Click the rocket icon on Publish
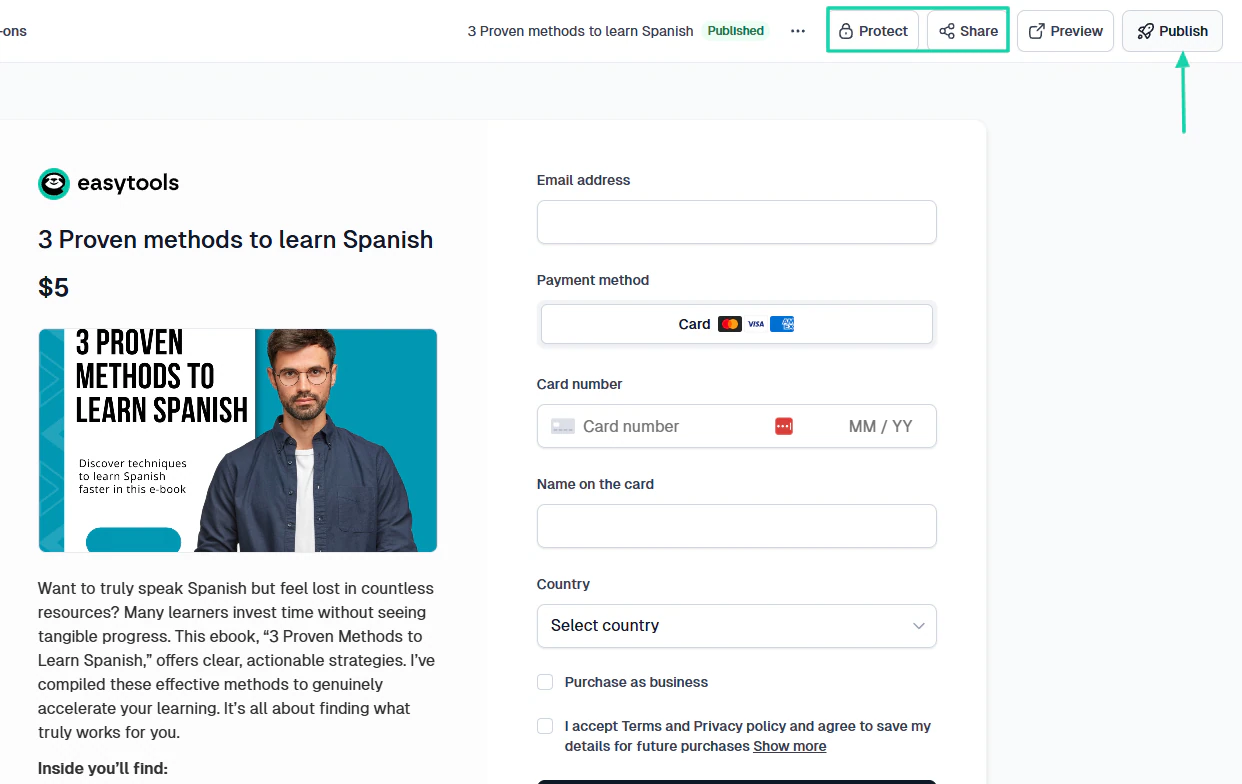 [1146, 31]
